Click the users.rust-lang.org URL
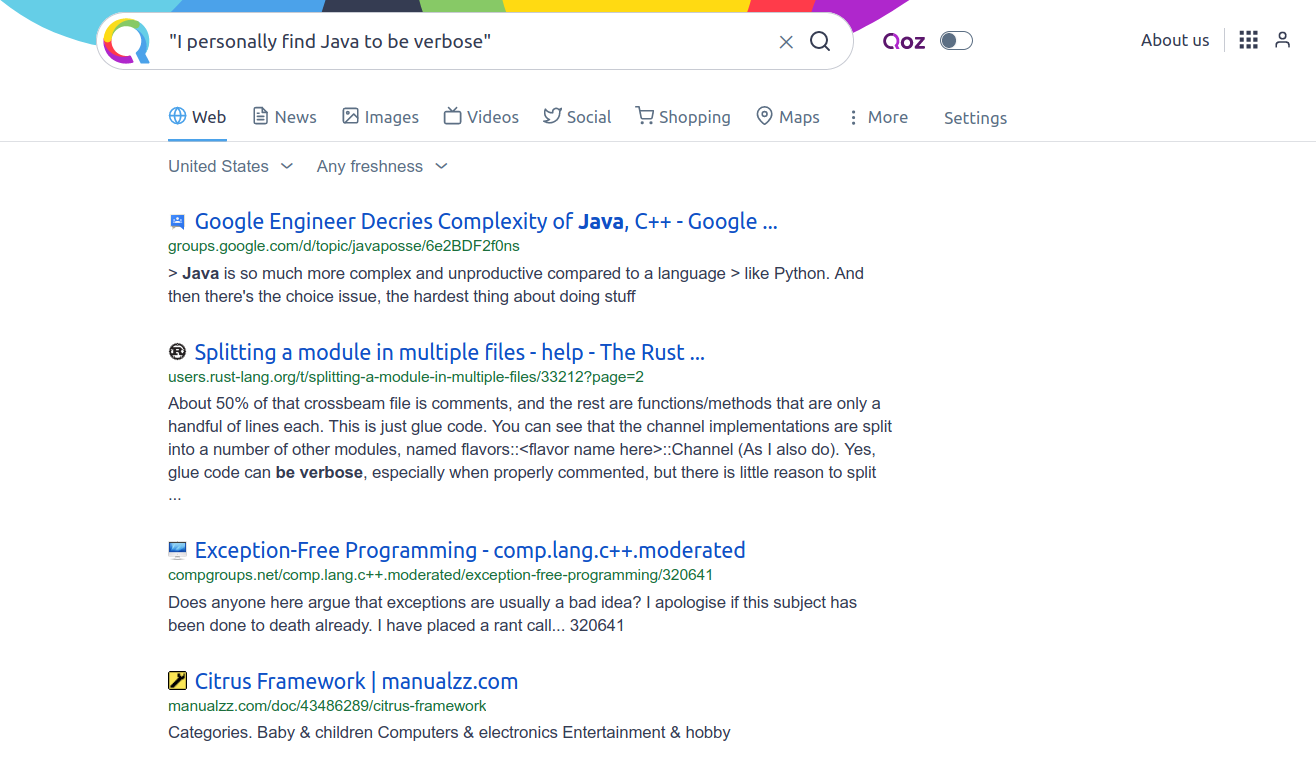1316x768 pixels. (406, 377)
